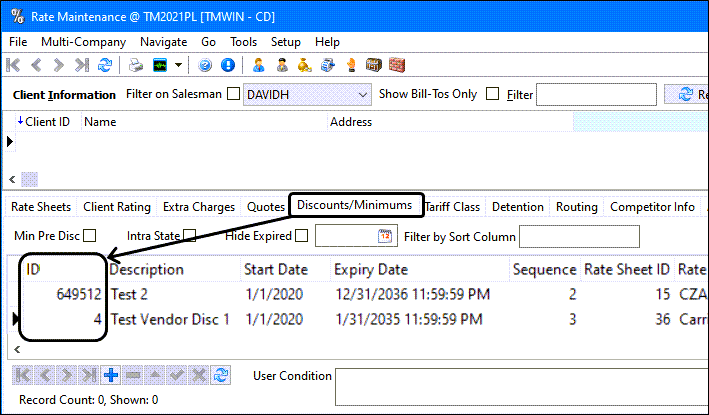Open the Multi-Company menu
Image resolution: width=709 pixels, height=415 pixels.
83,42
